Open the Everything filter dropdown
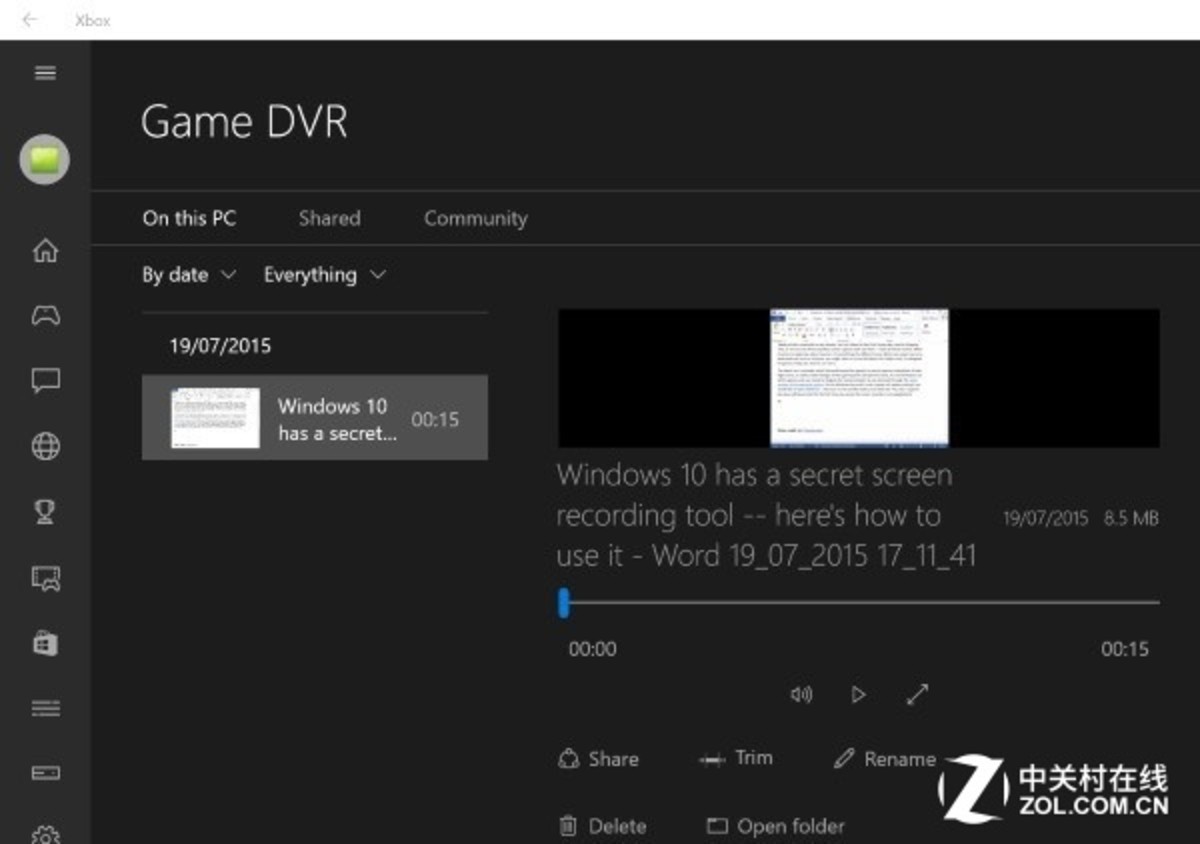 [324, 275]
